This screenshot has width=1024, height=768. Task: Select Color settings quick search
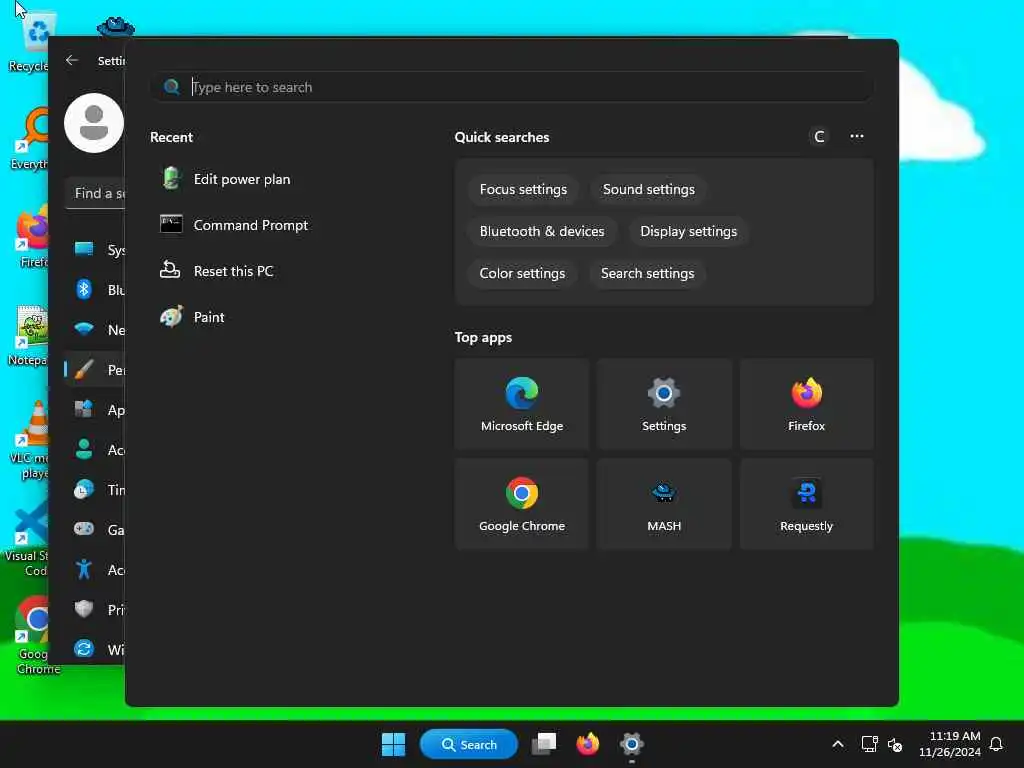tap(522, 273)
